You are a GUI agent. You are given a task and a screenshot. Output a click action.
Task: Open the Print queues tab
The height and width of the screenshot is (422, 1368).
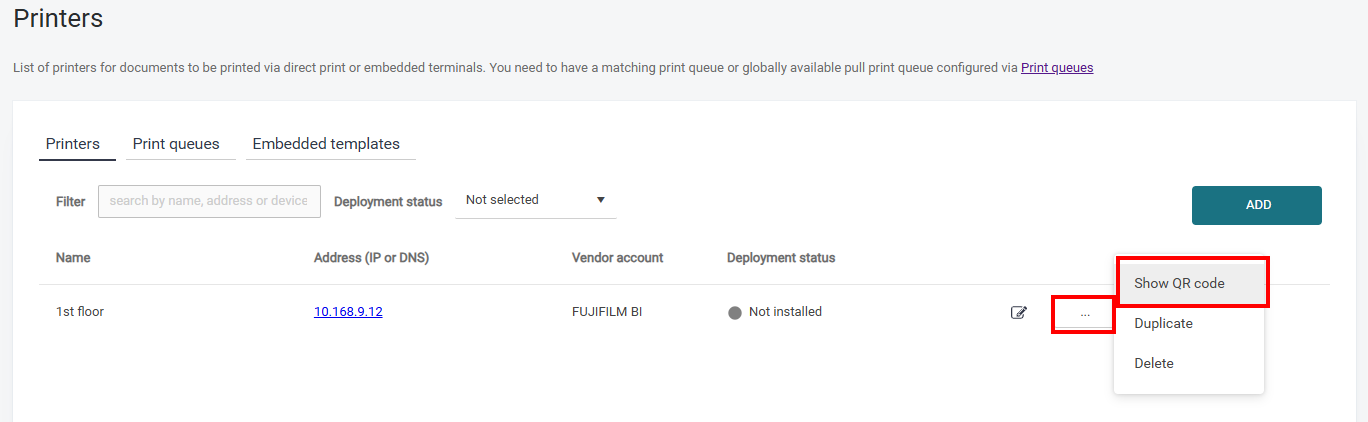pyautogui.click(x=176, y=144)
